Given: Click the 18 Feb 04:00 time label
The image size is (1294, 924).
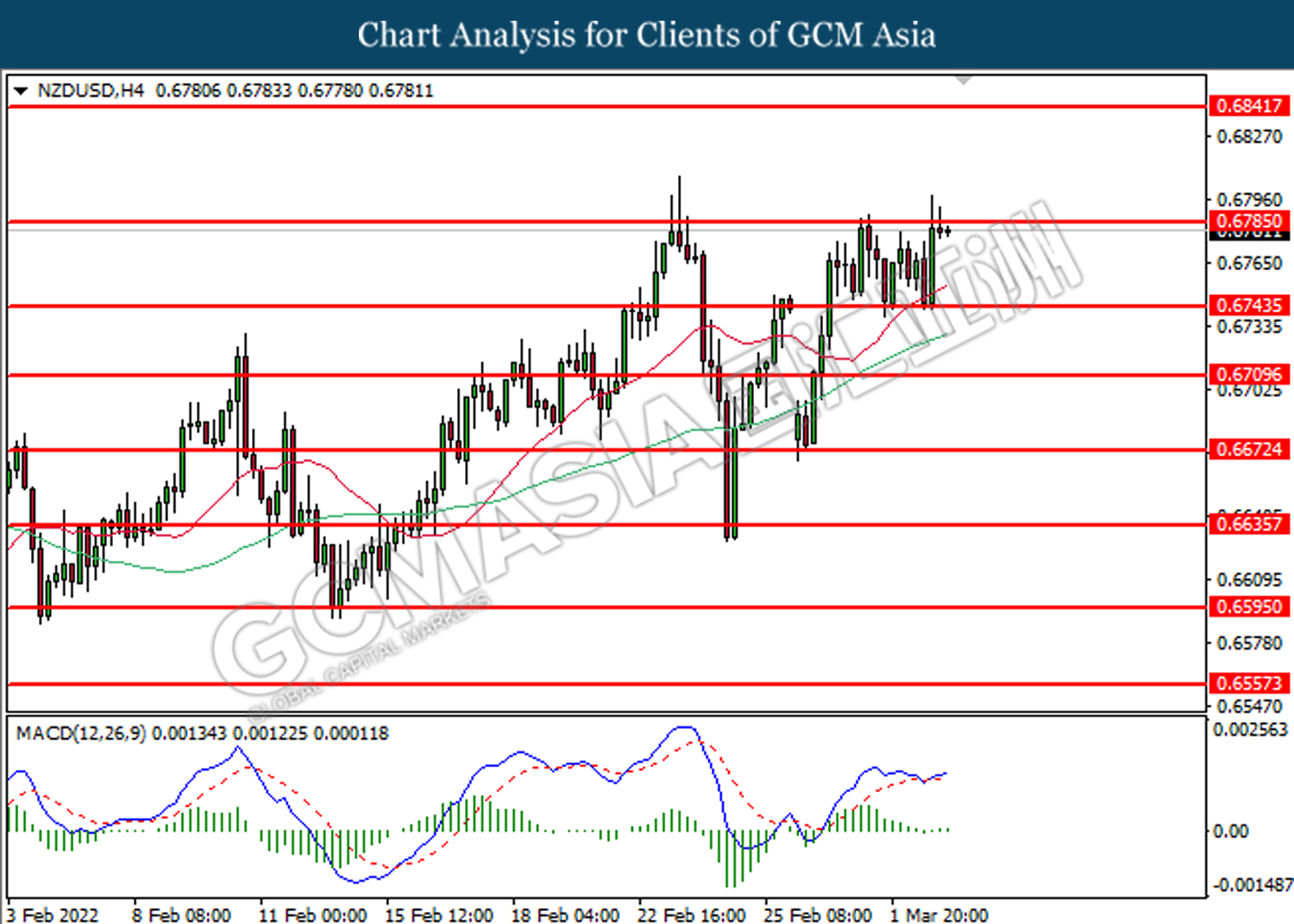Looking at the screenshot, I should 565,915.
